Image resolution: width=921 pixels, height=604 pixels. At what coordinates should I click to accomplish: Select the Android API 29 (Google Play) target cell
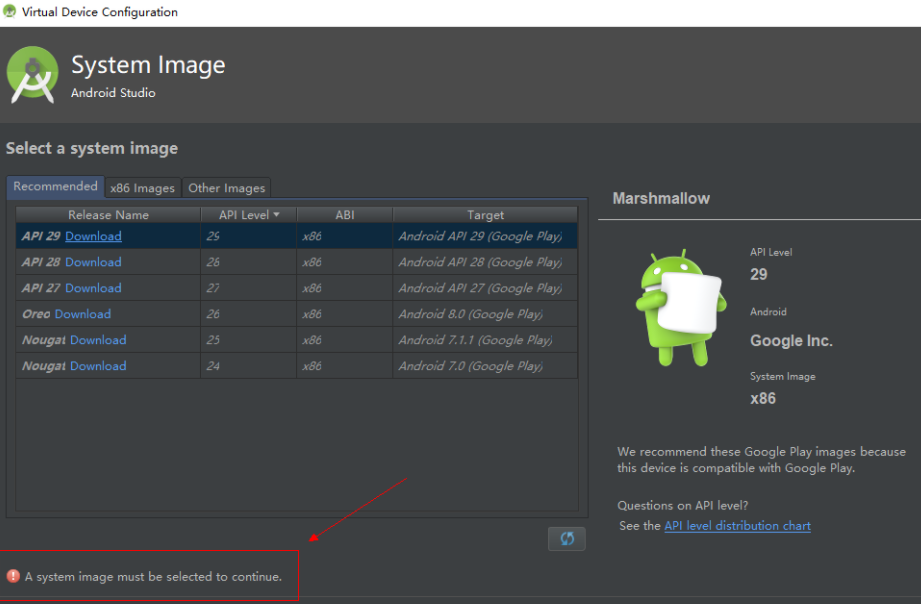coord(485,236)
